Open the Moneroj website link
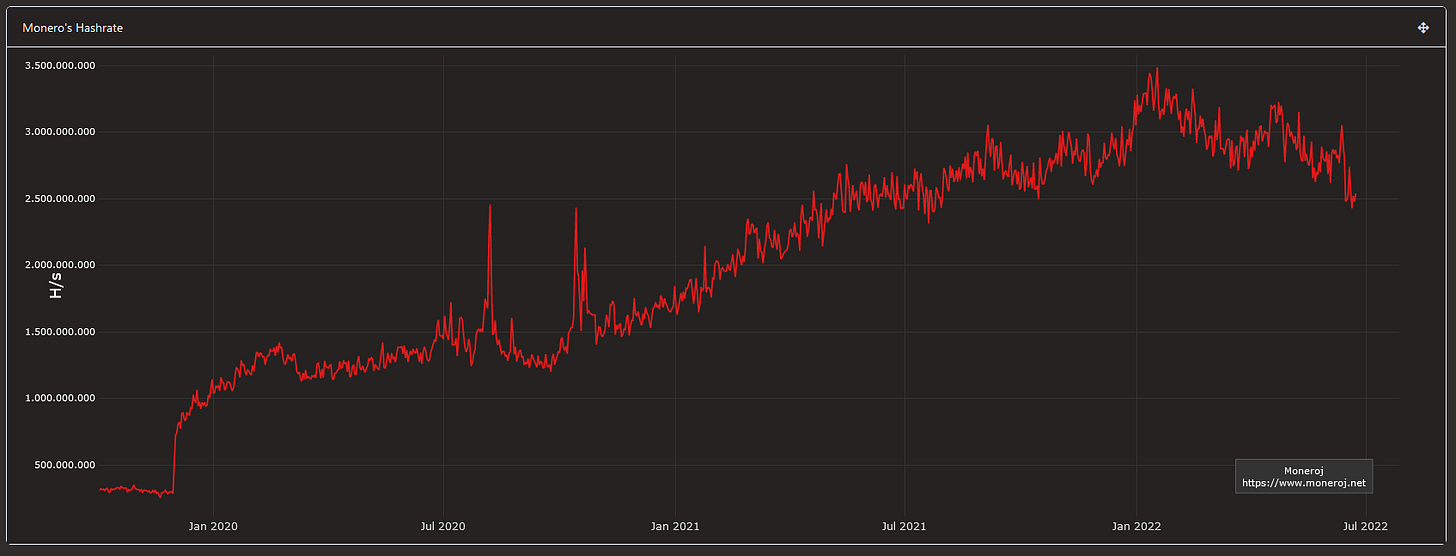Viewport: 1456px width, 556px height. click(1303, 483)
